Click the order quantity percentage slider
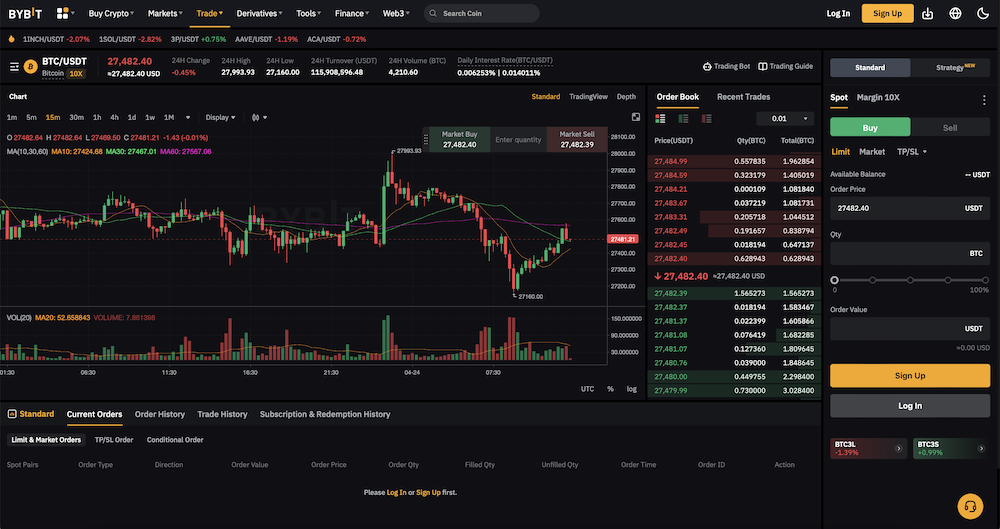Viewport: 1000px width, 529px height. coord(910,280)
